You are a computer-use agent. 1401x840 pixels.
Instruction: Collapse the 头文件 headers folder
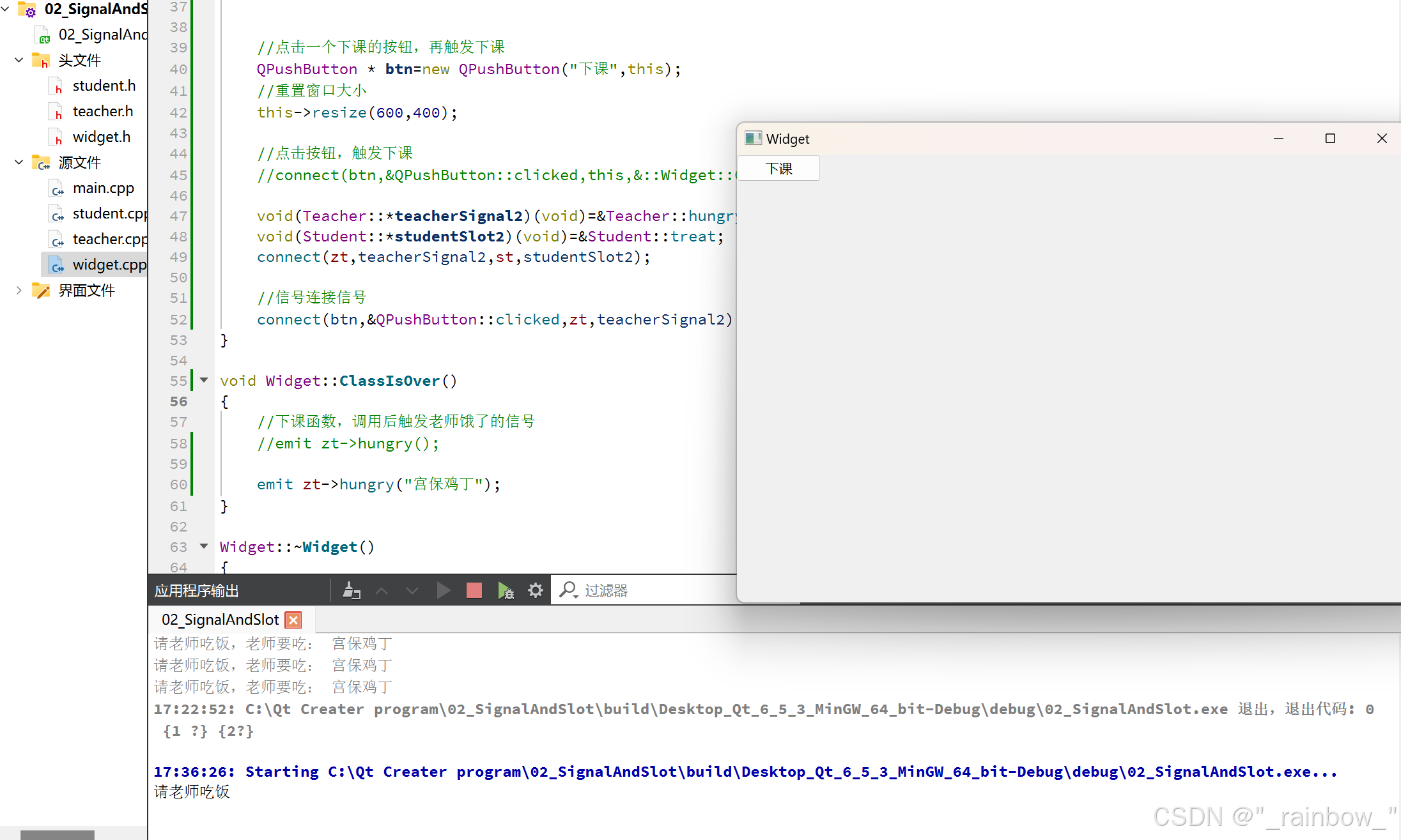(x=19, y=60)
